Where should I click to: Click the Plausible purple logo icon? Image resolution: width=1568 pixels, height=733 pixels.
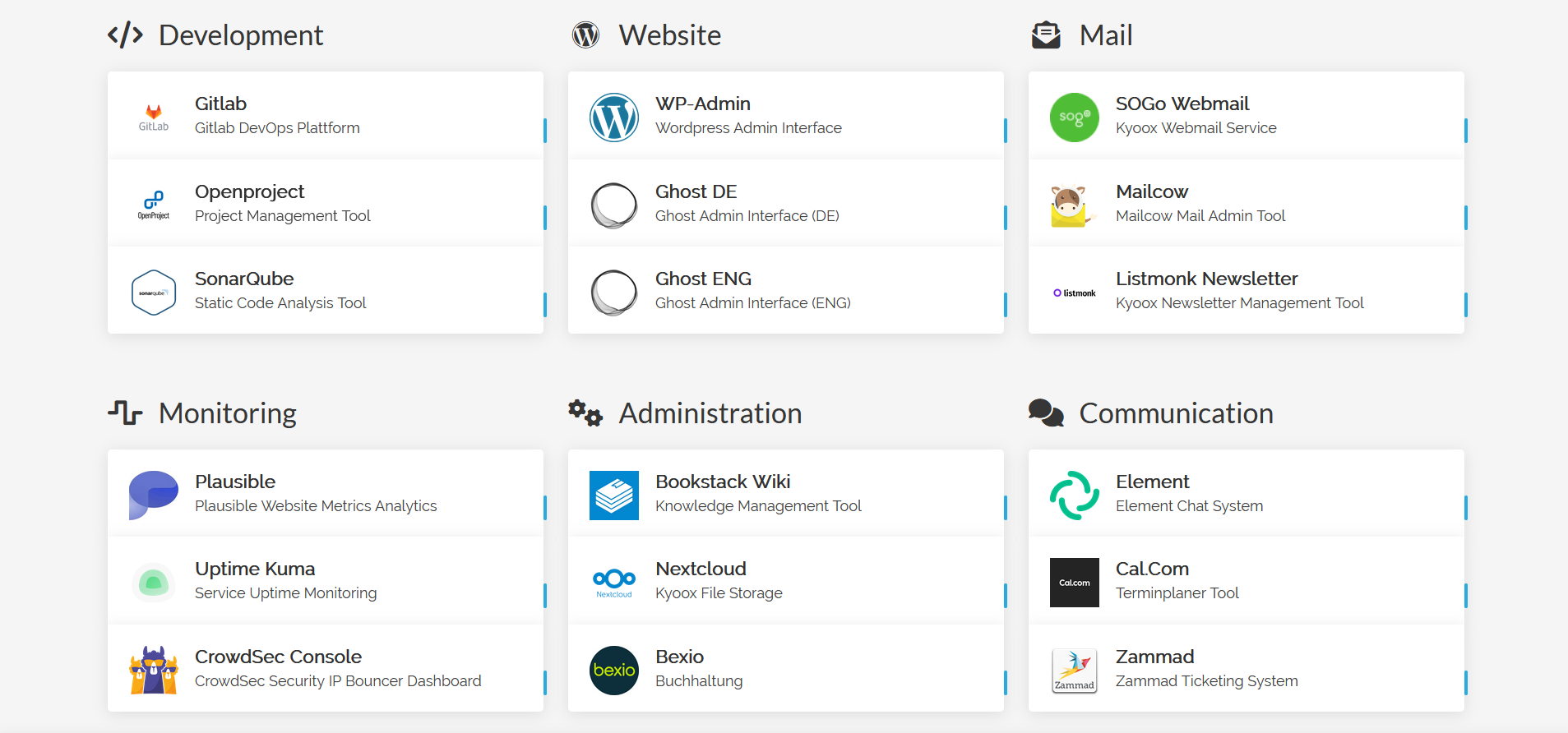154,495
